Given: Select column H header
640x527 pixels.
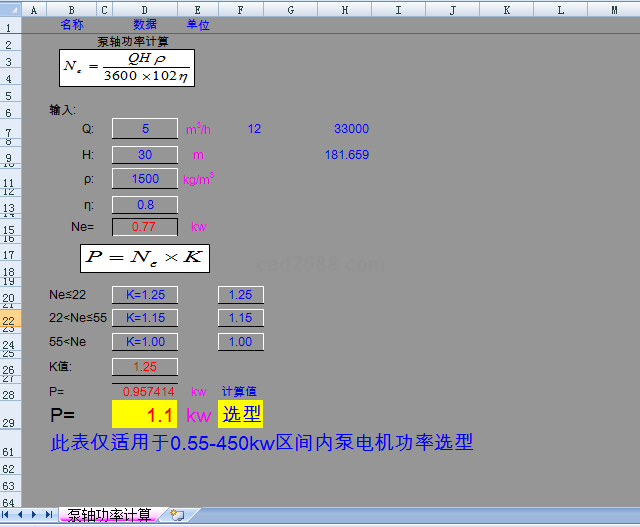Looking at the screenshot, I should 344,9.
